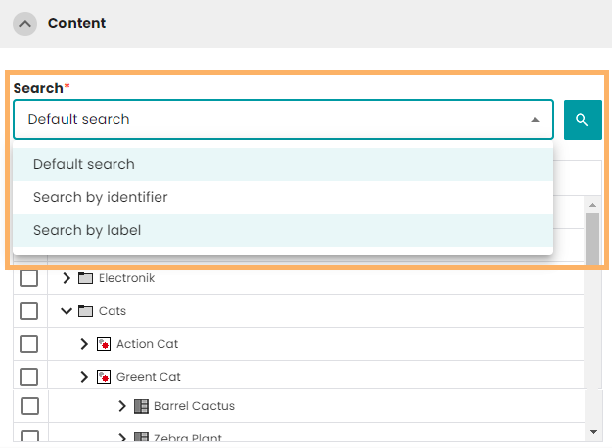
Task: Expand the Electronik tree node
Action: 67,278
